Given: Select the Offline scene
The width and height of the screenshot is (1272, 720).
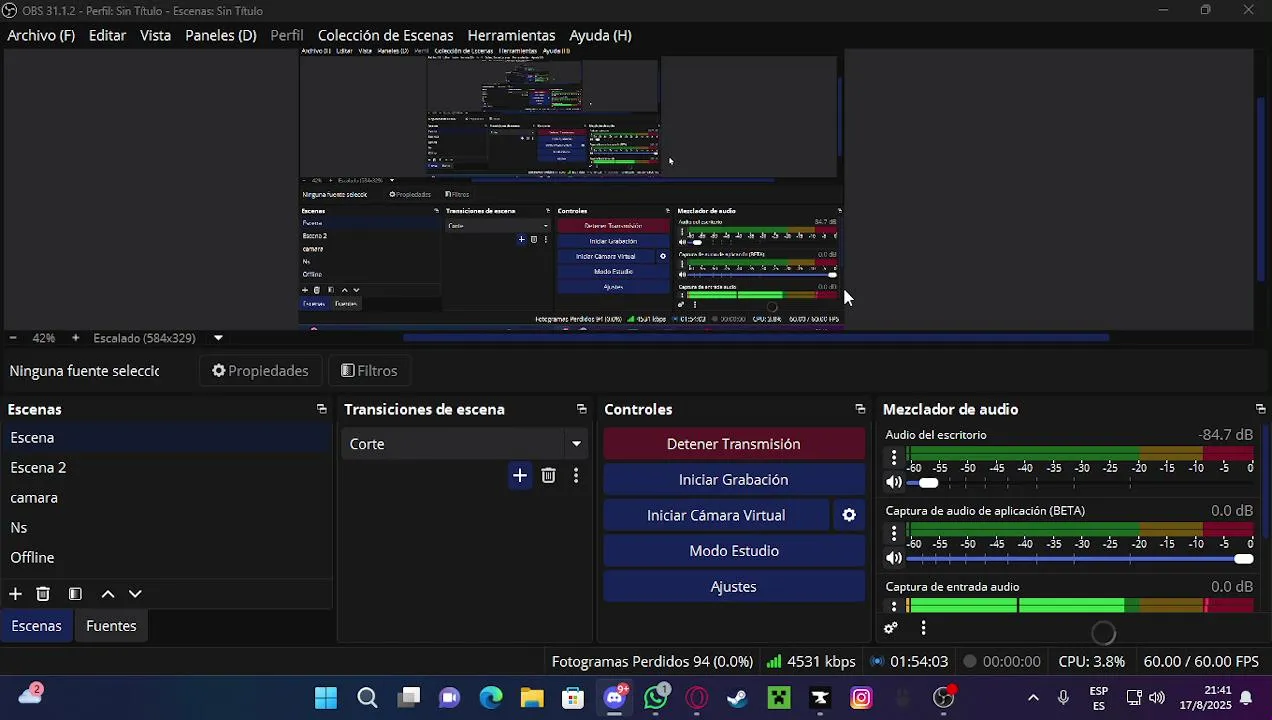Looking at the screenshot, I should tap(166, 558).
